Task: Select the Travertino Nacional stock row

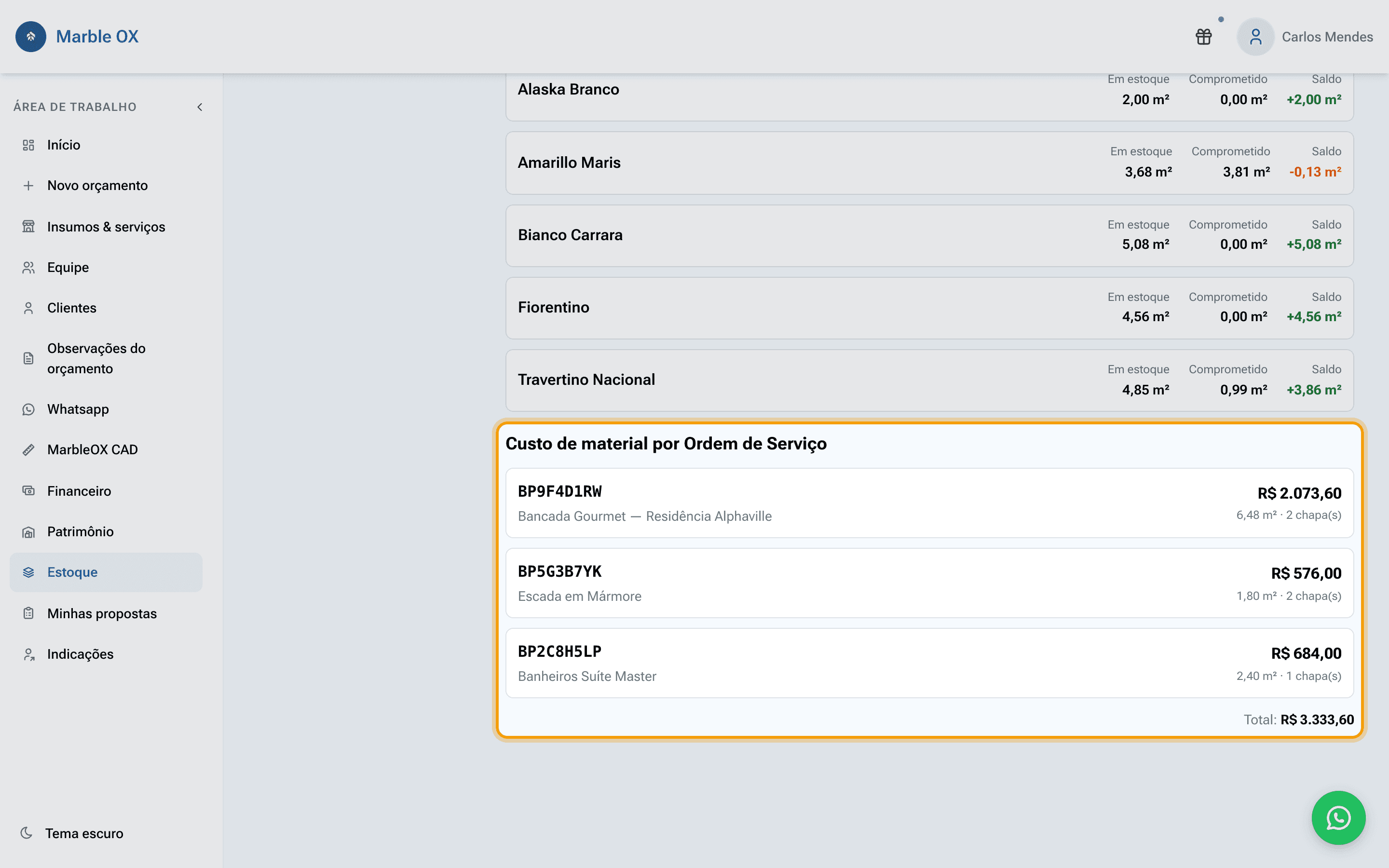Action: [929, 380]
